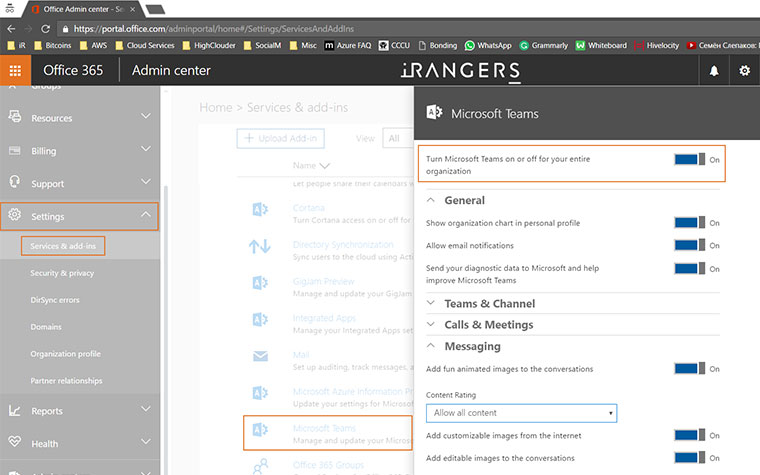
Task: Open the Office 365 app launcher waffle
Action: pyautogui.click(x=15, y=70)
